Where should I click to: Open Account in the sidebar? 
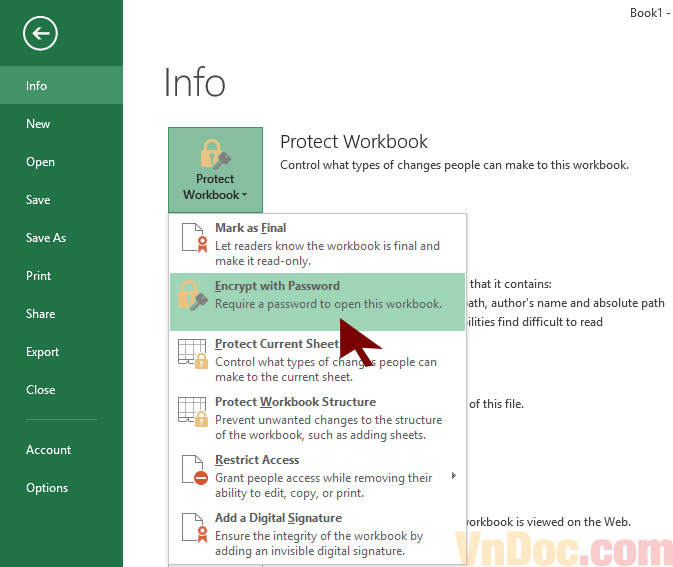coord(61,450)
